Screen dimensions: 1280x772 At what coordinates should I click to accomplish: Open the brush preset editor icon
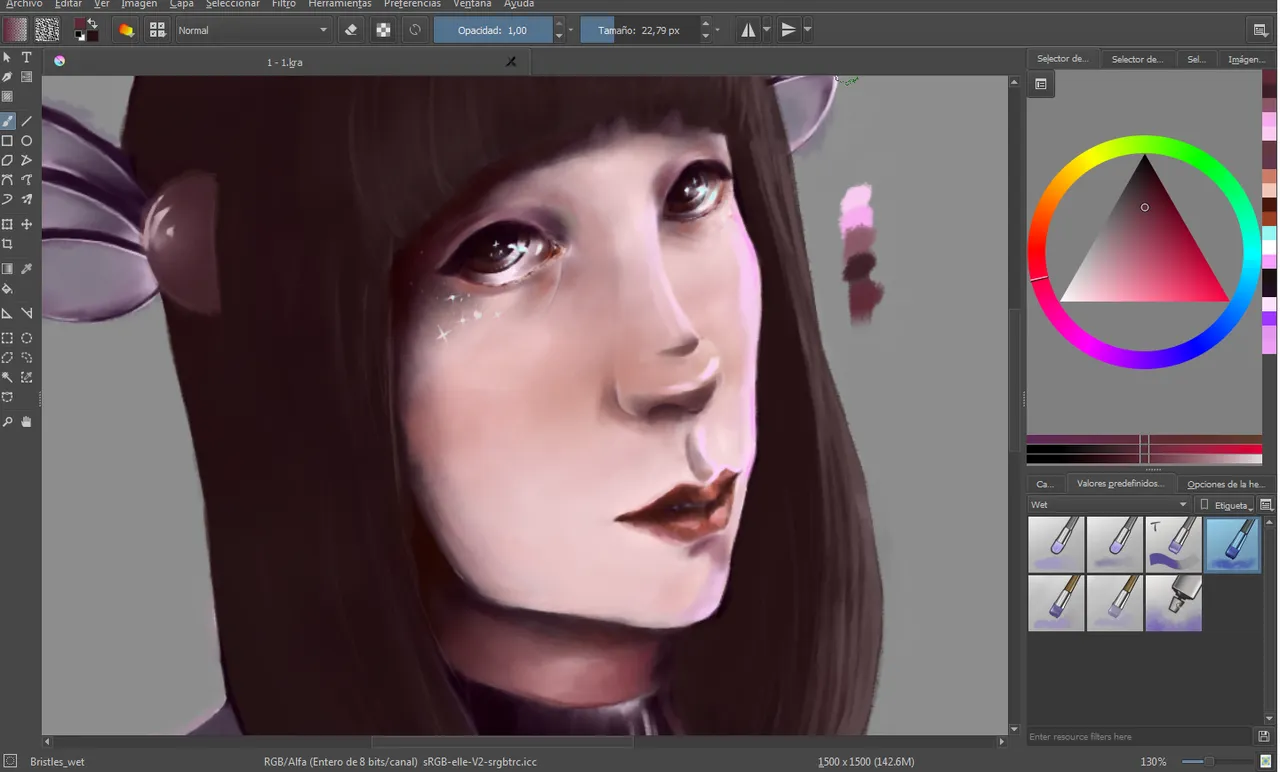(126, 30)
